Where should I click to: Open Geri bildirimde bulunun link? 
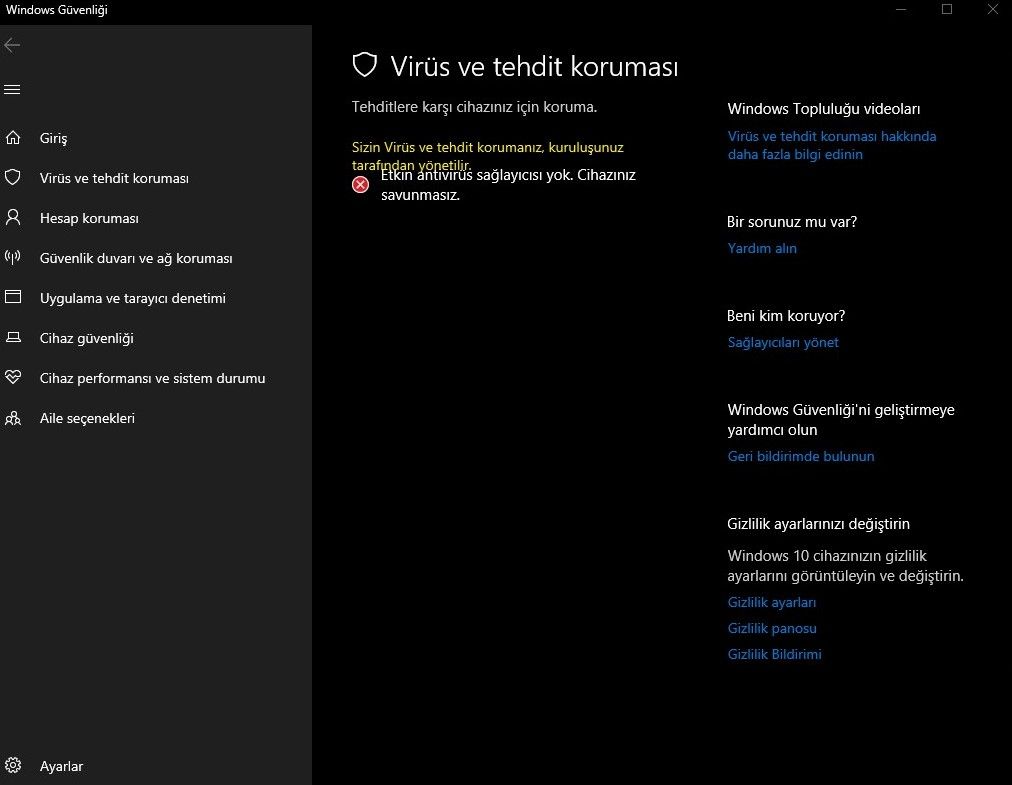(801, 456)
